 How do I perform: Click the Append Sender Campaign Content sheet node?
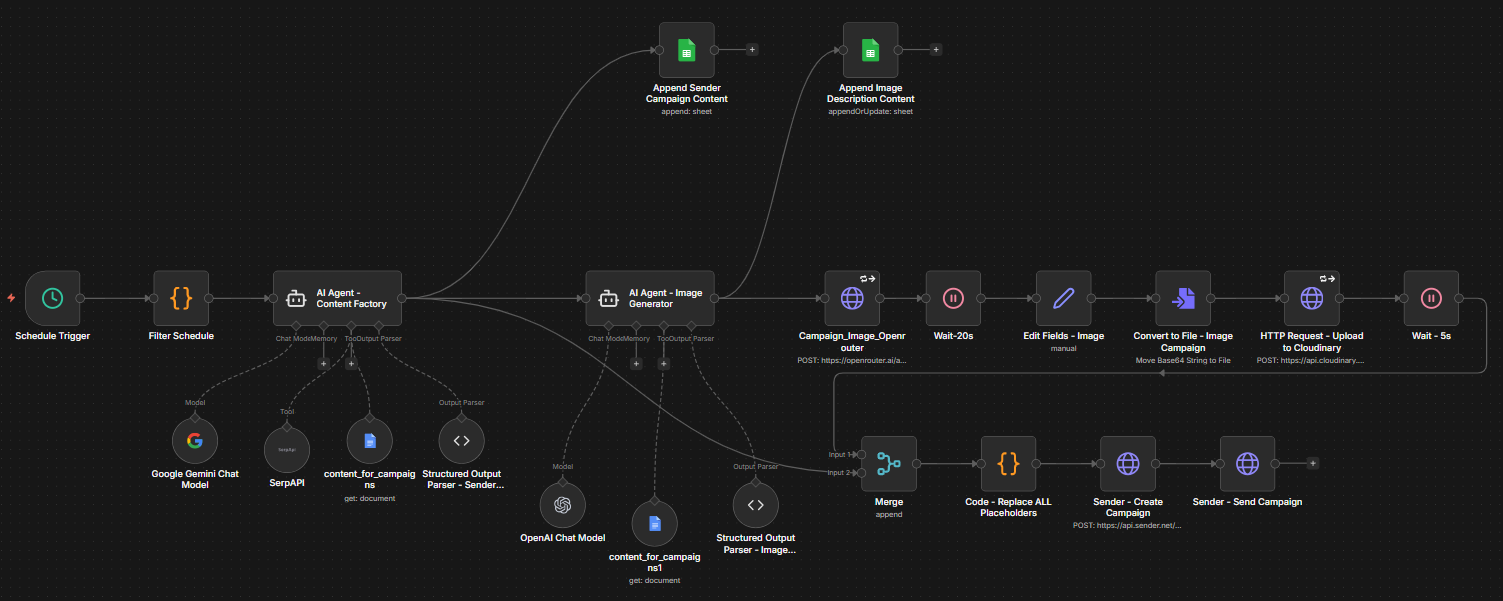686,50
